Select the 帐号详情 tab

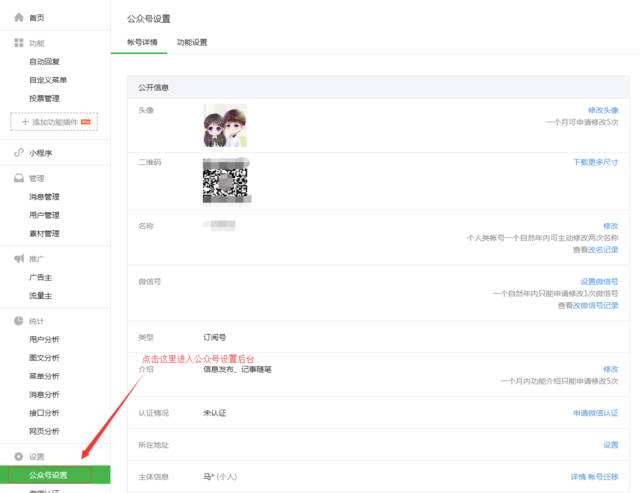tap(142, 43)
